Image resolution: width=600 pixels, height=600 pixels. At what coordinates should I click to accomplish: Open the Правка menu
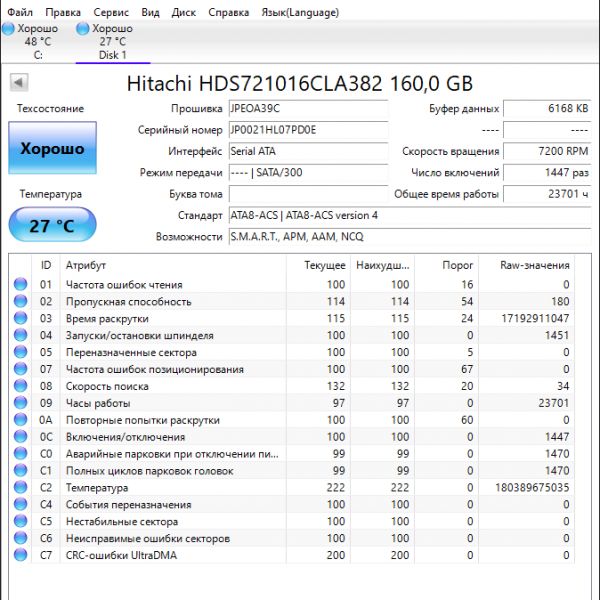point(63,12)
